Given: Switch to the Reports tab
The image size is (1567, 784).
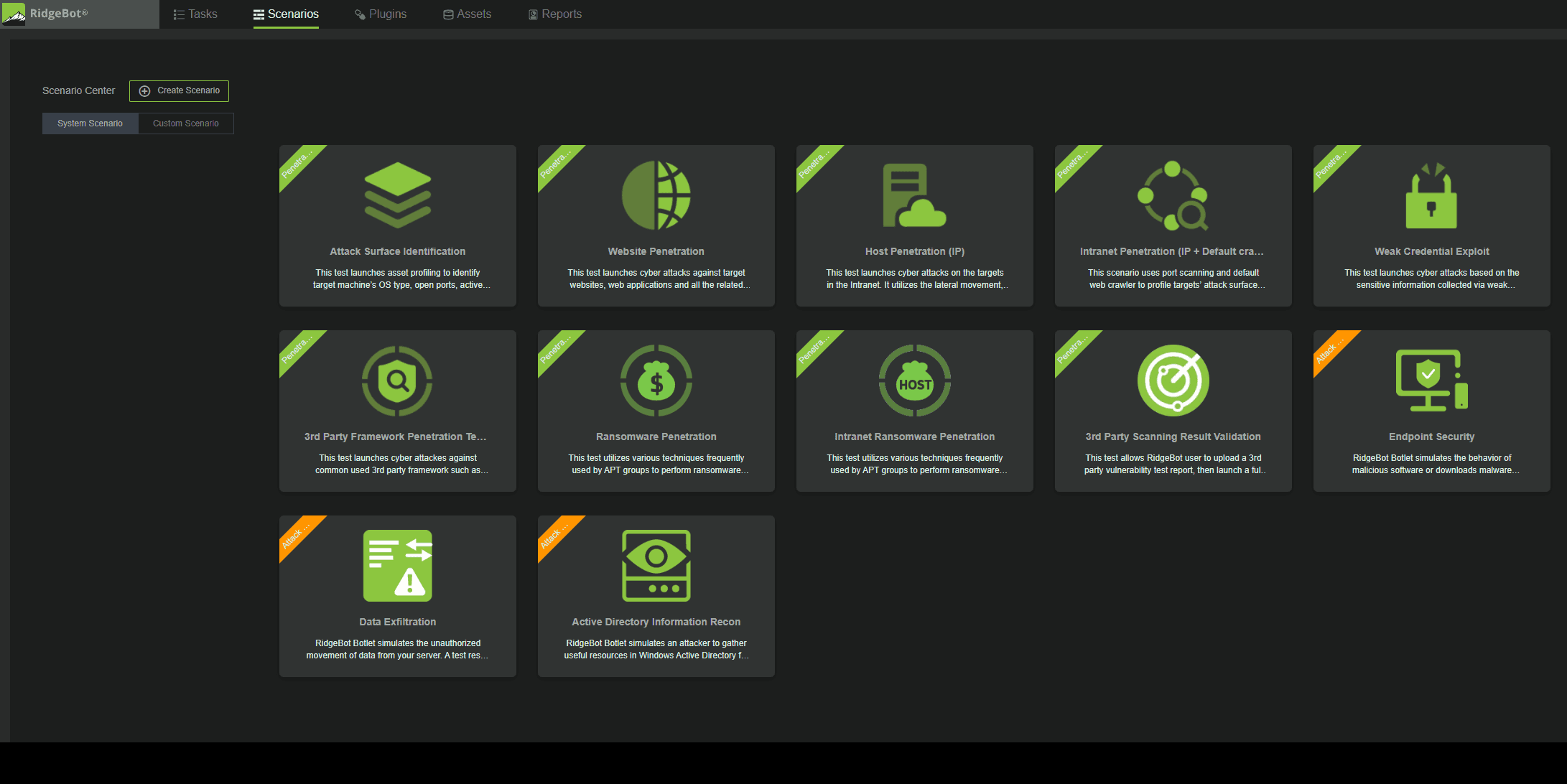Looking at the screenshot, I should click(555, 14).
